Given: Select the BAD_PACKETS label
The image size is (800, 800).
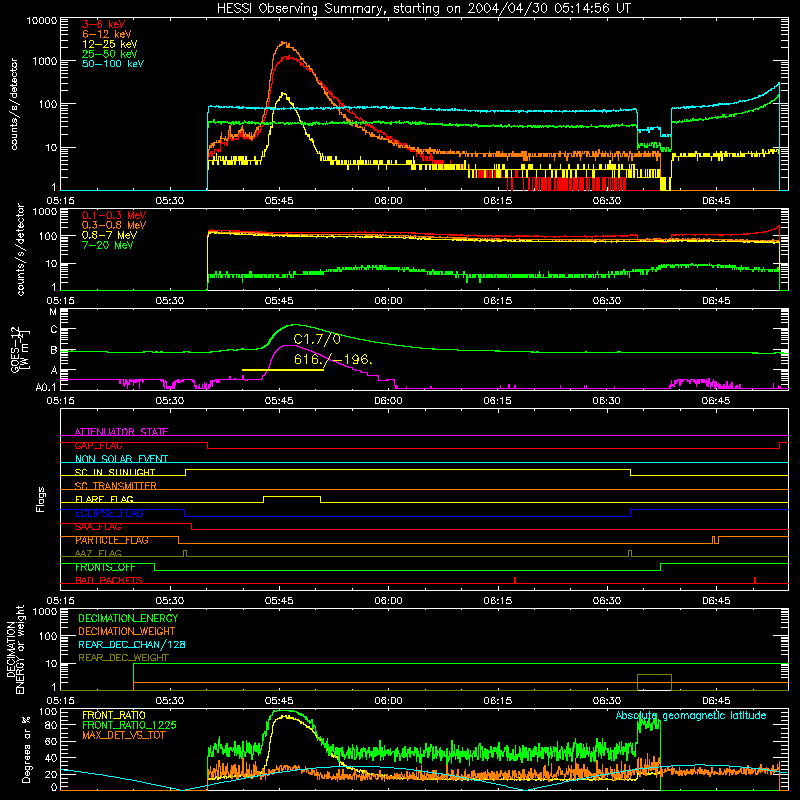Looking at the screenshot, I should click(109, 580).
